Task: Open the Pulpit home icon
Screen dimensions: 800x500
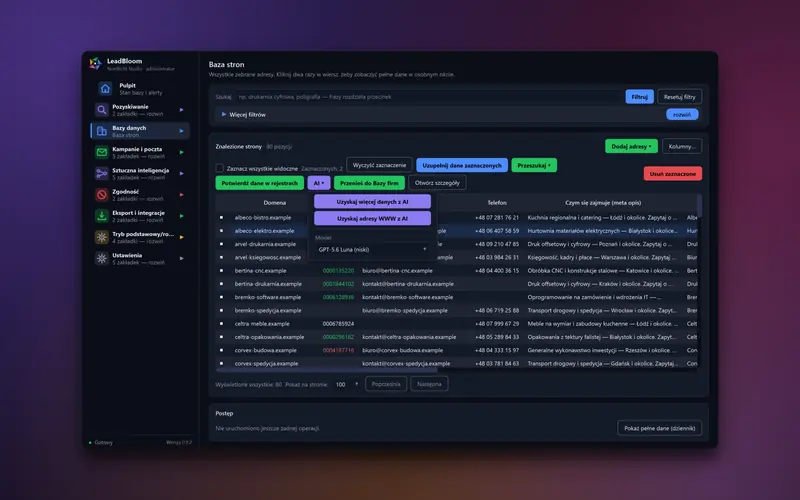Action: coord(105,89)
